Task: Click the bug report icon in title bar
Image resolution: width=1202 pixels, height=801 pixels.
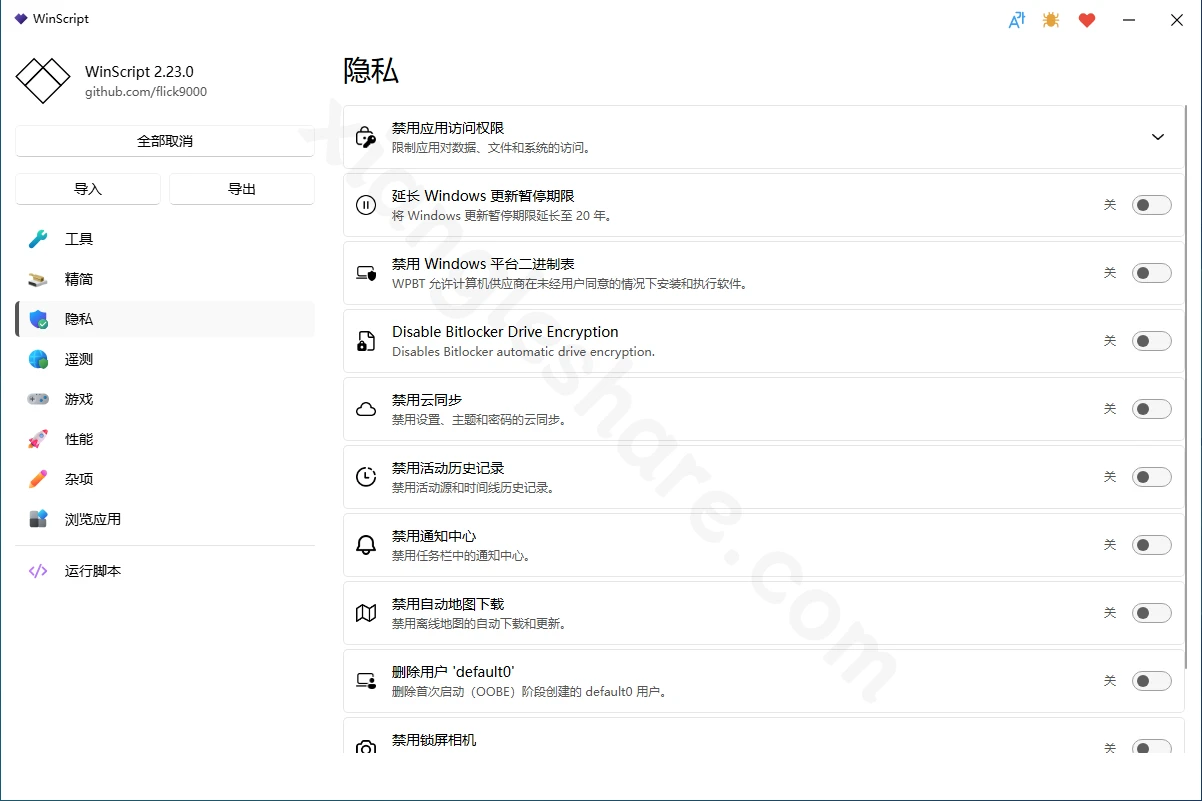Action: (x=1051, y=19)
